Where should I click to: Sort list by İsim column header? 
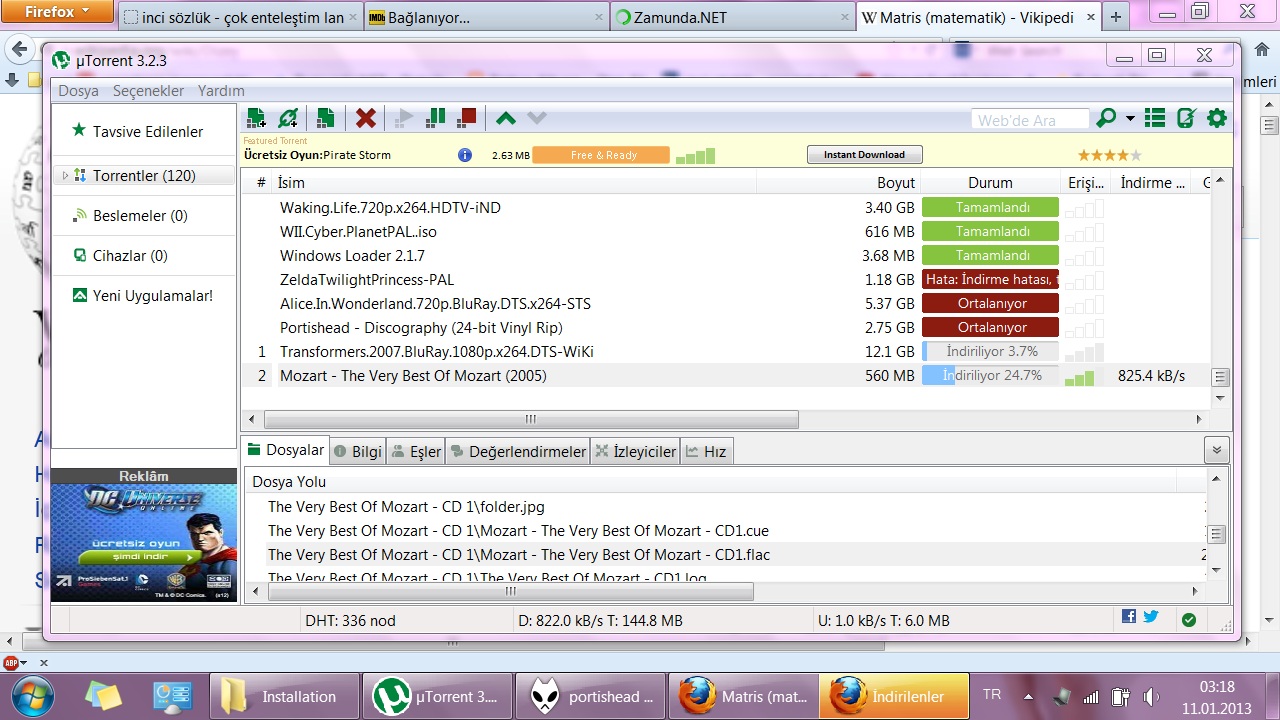[x=514, y=183]
